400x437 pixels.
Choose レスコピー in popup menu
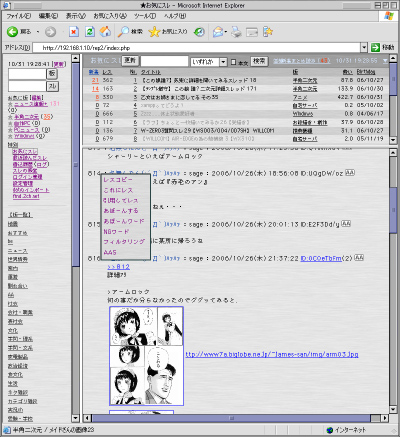click(118, 180)
